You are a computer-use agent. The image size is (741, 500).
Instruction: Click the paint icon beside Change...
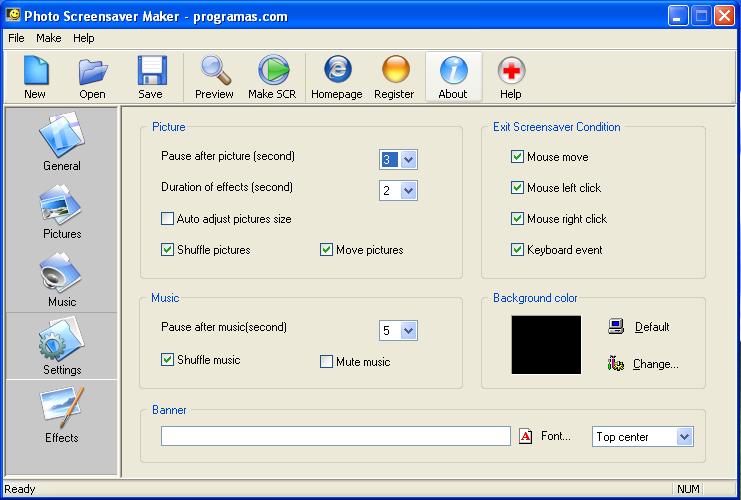615,363
